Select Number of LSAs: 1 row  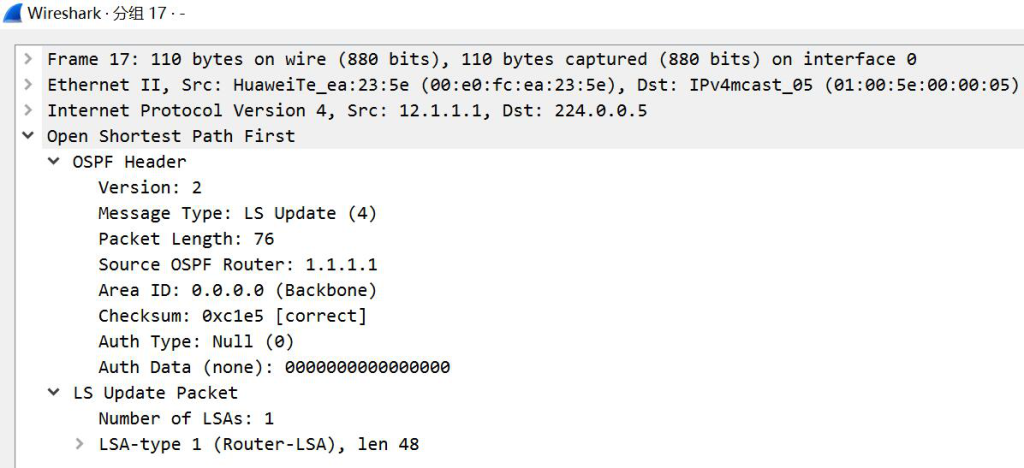[186, 418]
